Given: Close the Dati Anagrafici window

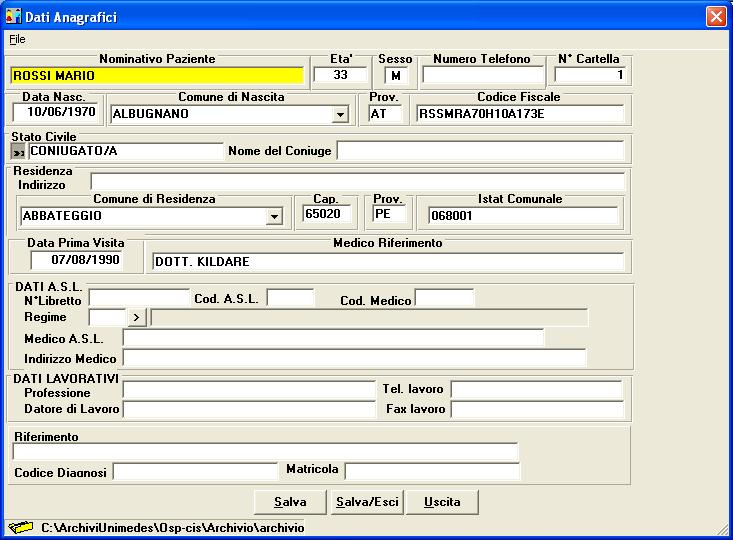Looking at the screenshot, I should (715, 16).
